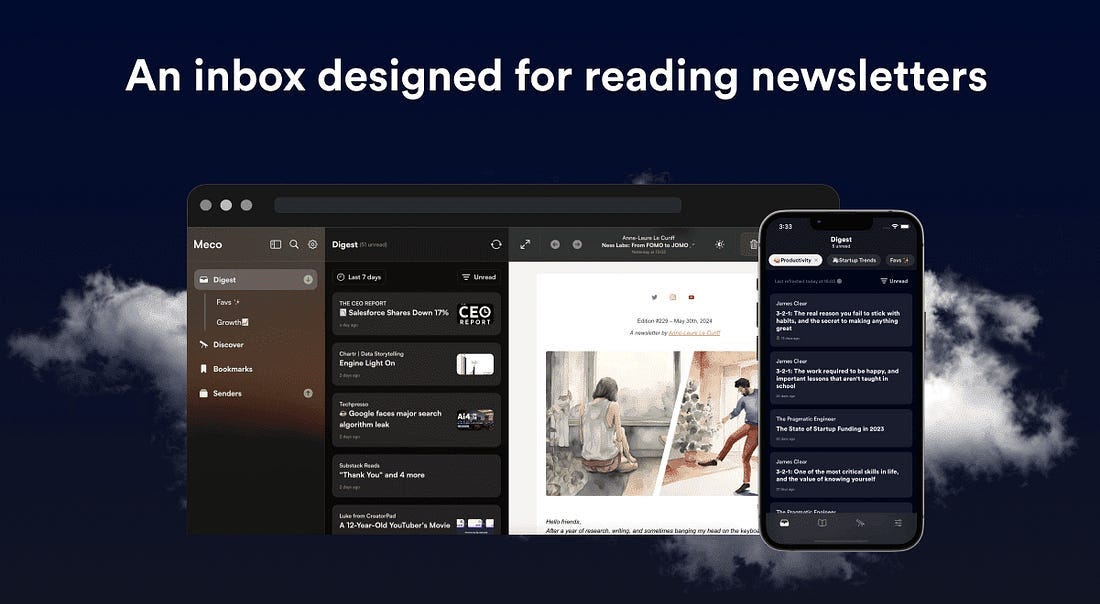The image size is (1100, 604).
Task: Refresh the Digest list with the sync icon
Action: pos(496,244)
